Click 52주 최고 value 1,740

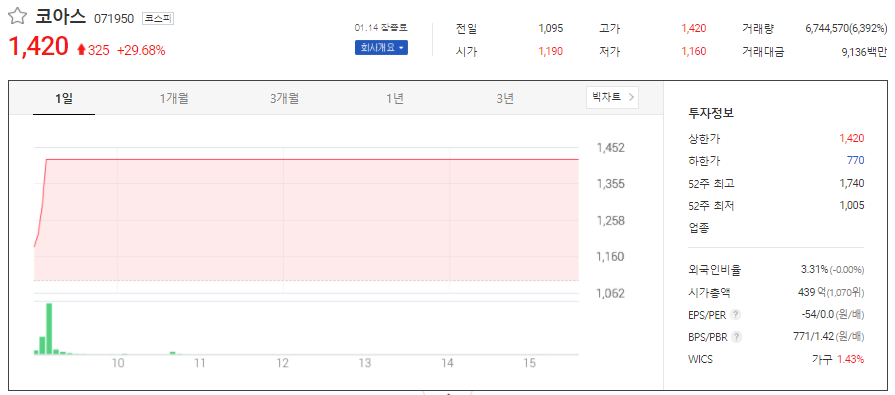[852, 183]
